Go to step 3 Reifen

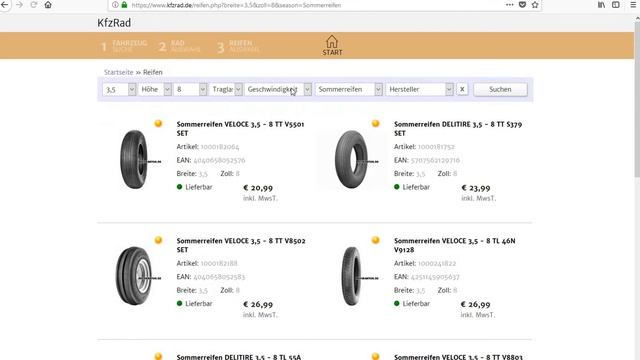(x=238, y=46)
